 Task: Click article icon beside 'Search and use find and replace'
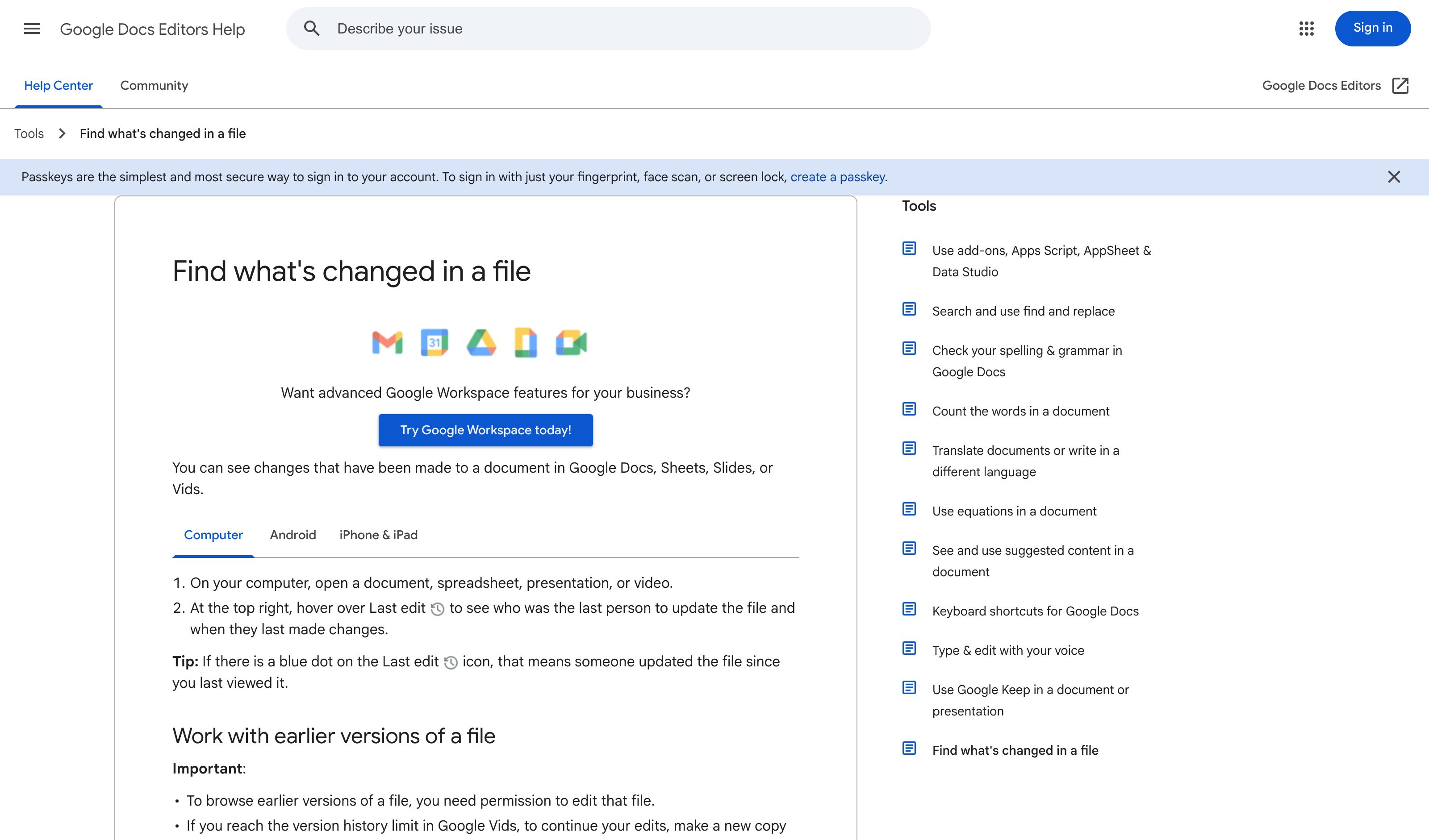tap(909, 309)
